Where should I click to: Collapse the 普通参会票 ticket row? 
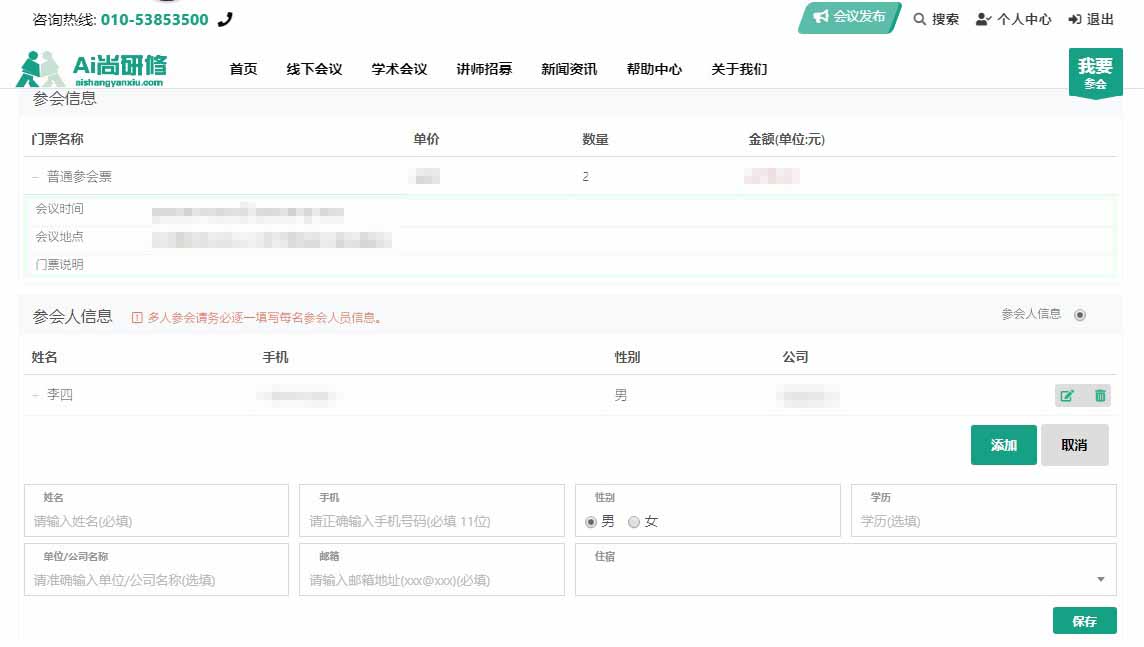pos(36,177)
